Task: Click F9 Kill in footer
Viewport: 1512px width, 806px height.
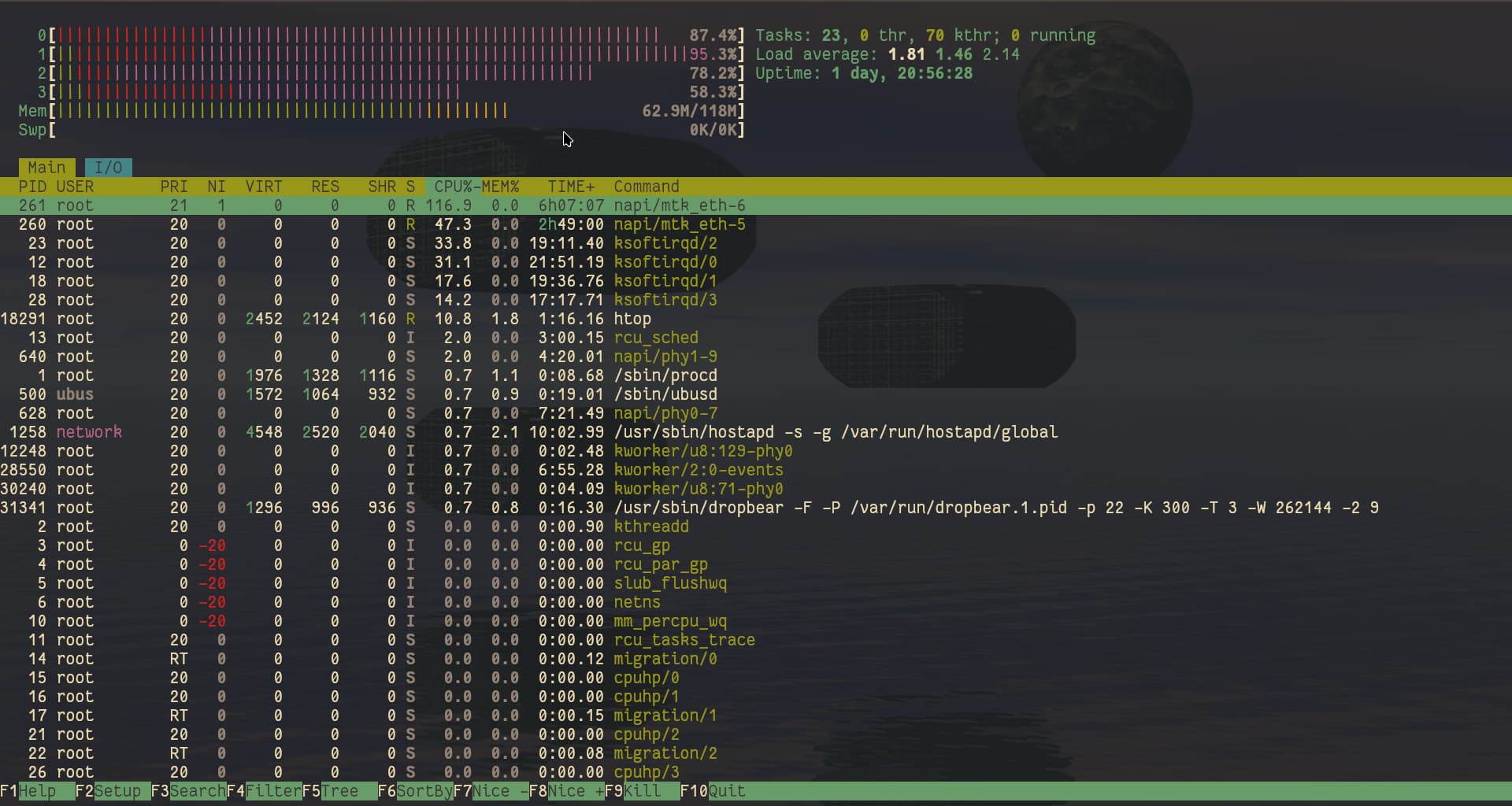Action: (x=642, y=791)
